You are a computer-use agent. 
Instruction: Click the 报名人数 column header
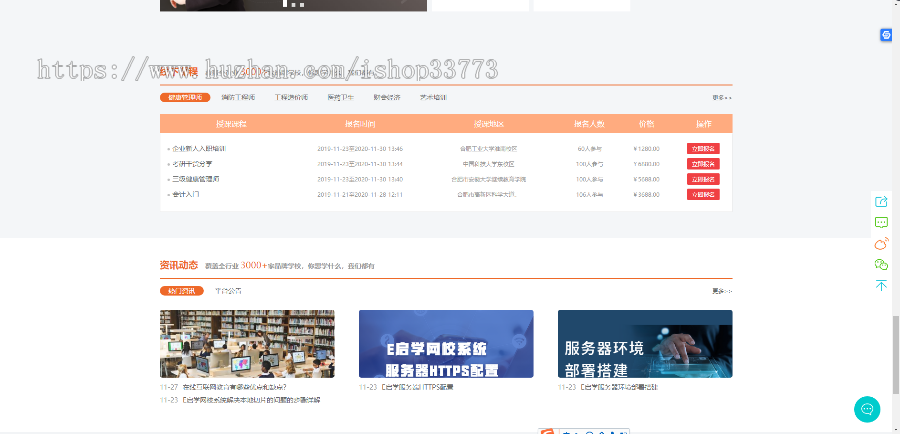click(589, 124)
